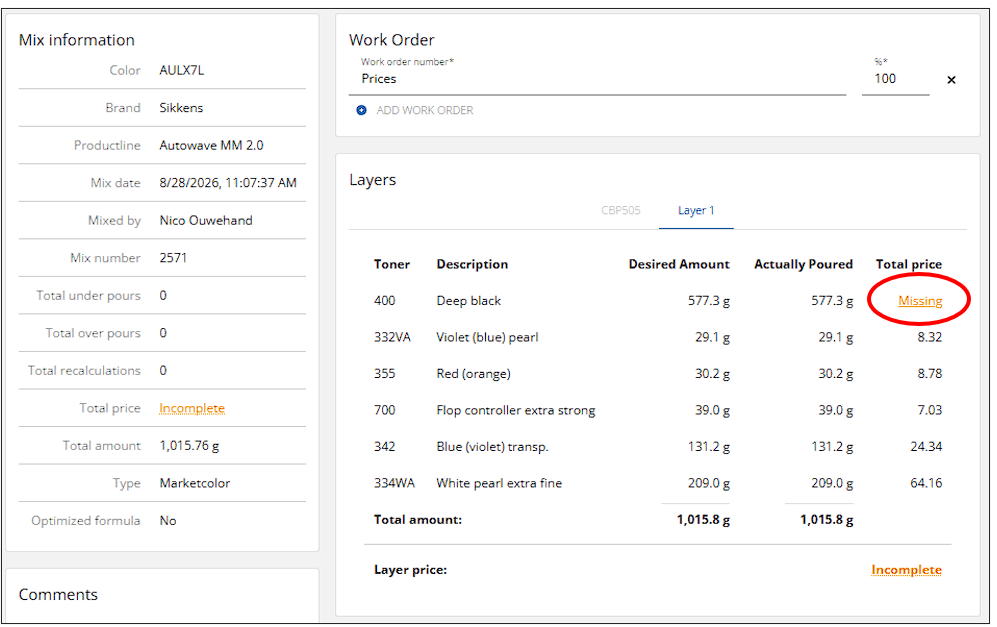This screenshot has width=997, height=627.
Task: Click Flop controller extra strong row
Action: click(657, 410)
